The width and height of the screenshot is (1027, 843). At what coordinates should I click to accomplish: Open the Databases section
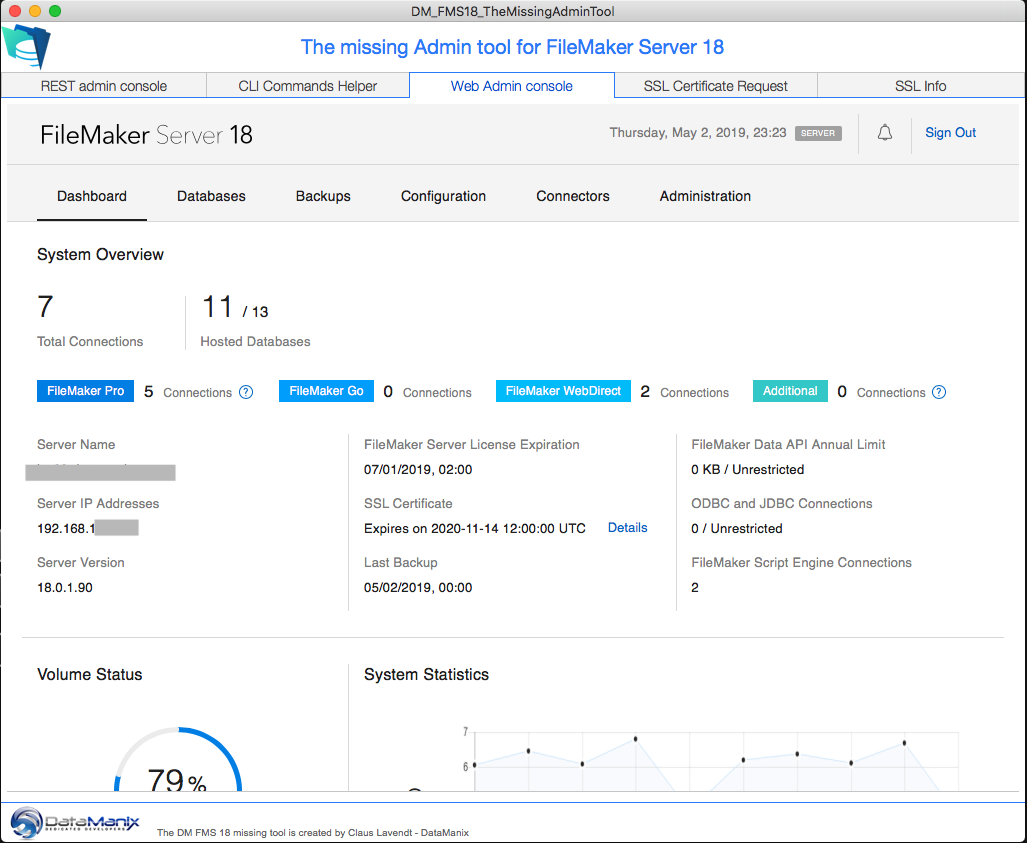coord(211,196)
